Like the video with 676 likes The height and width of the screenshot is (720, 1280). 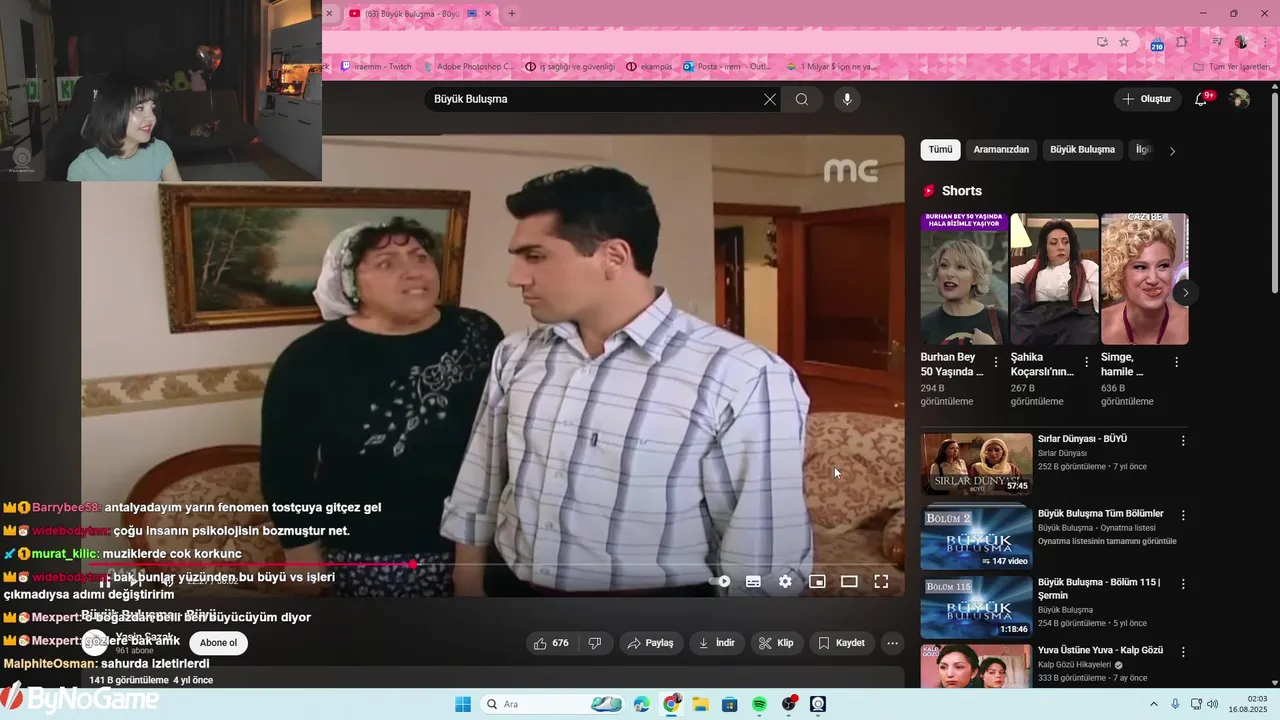(551, 643)
